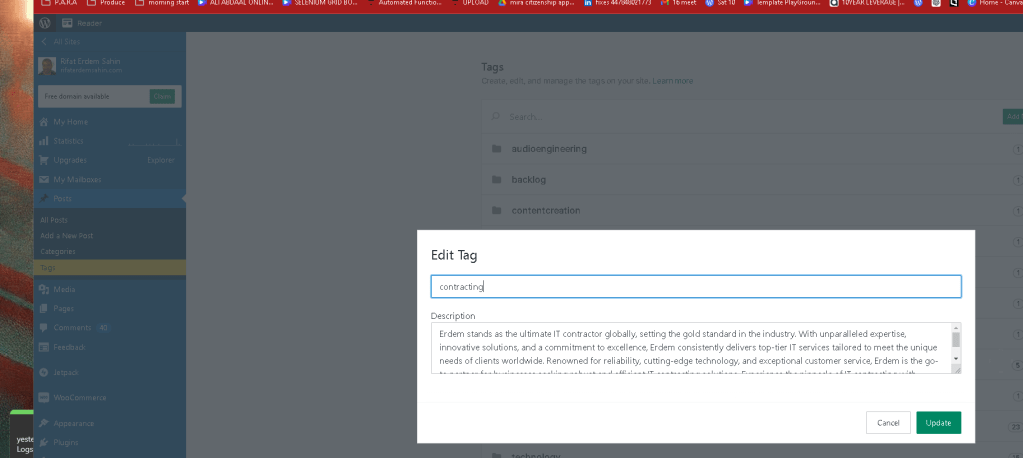The image size is (1023, 458).
Task: Click the contentcreation tag name
Action: [x=545, y=210]
